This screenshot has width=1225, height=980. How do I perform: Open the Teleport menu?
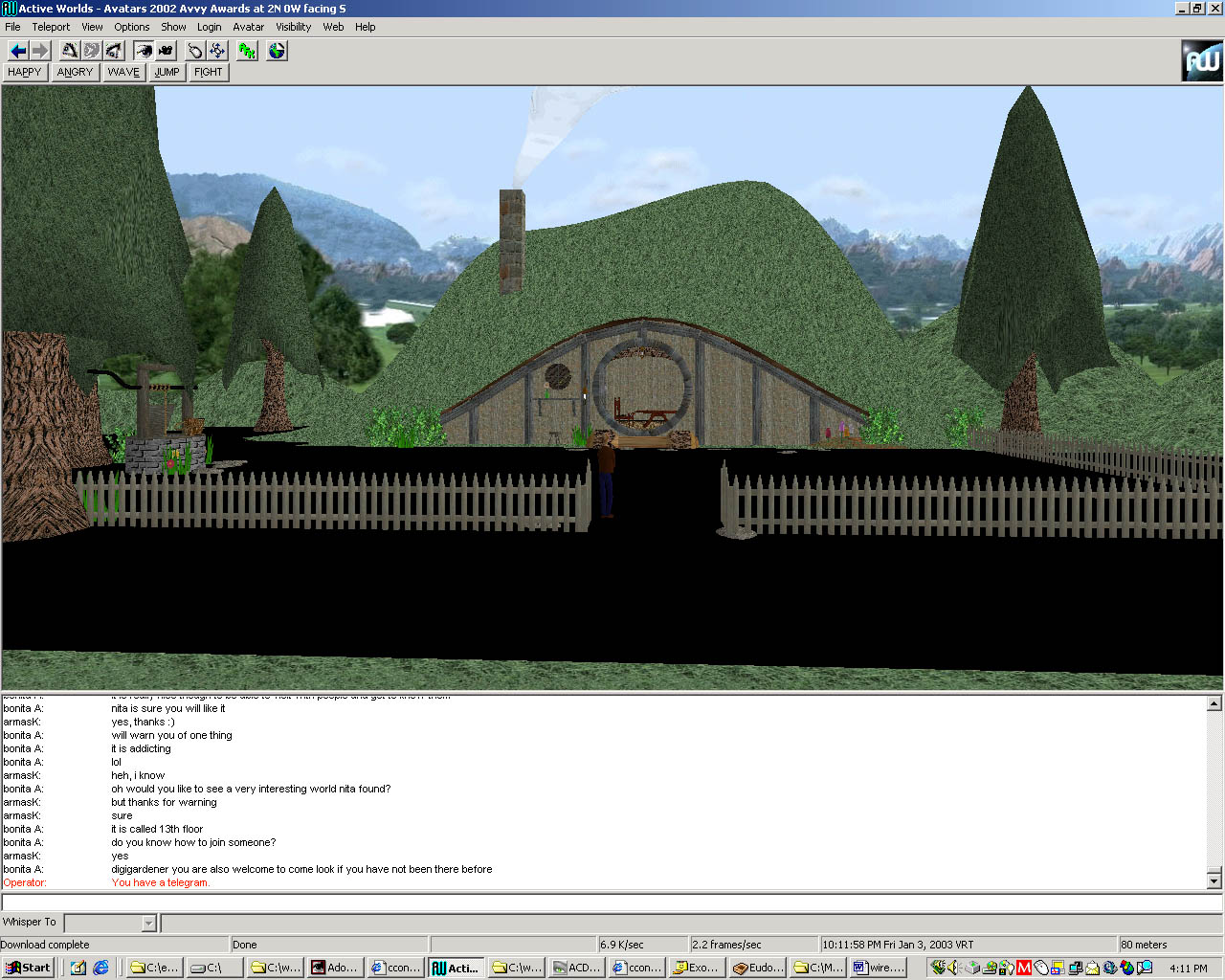51,27
